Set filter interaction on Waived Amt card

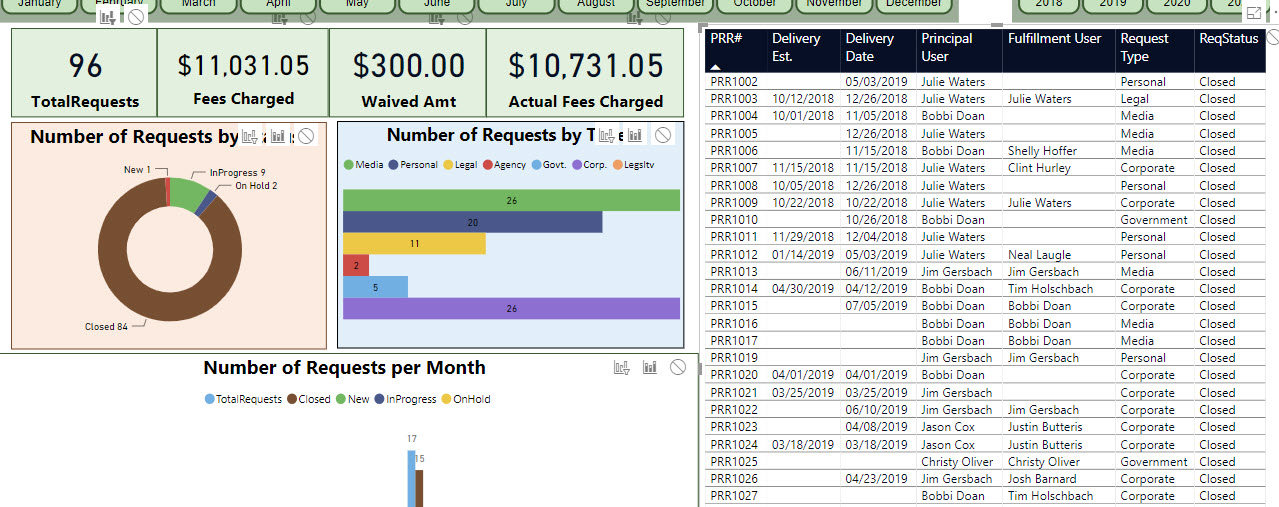(437, 17)
